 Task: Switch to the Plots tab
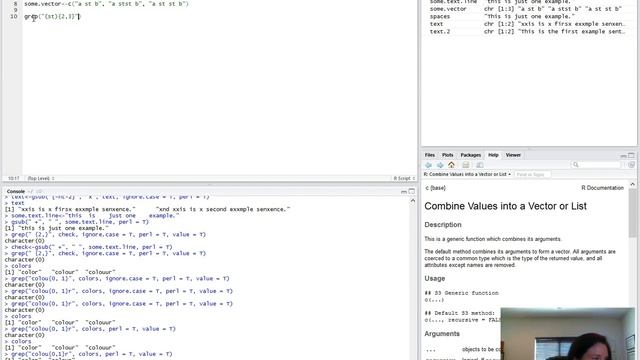(x=448, y=155)
